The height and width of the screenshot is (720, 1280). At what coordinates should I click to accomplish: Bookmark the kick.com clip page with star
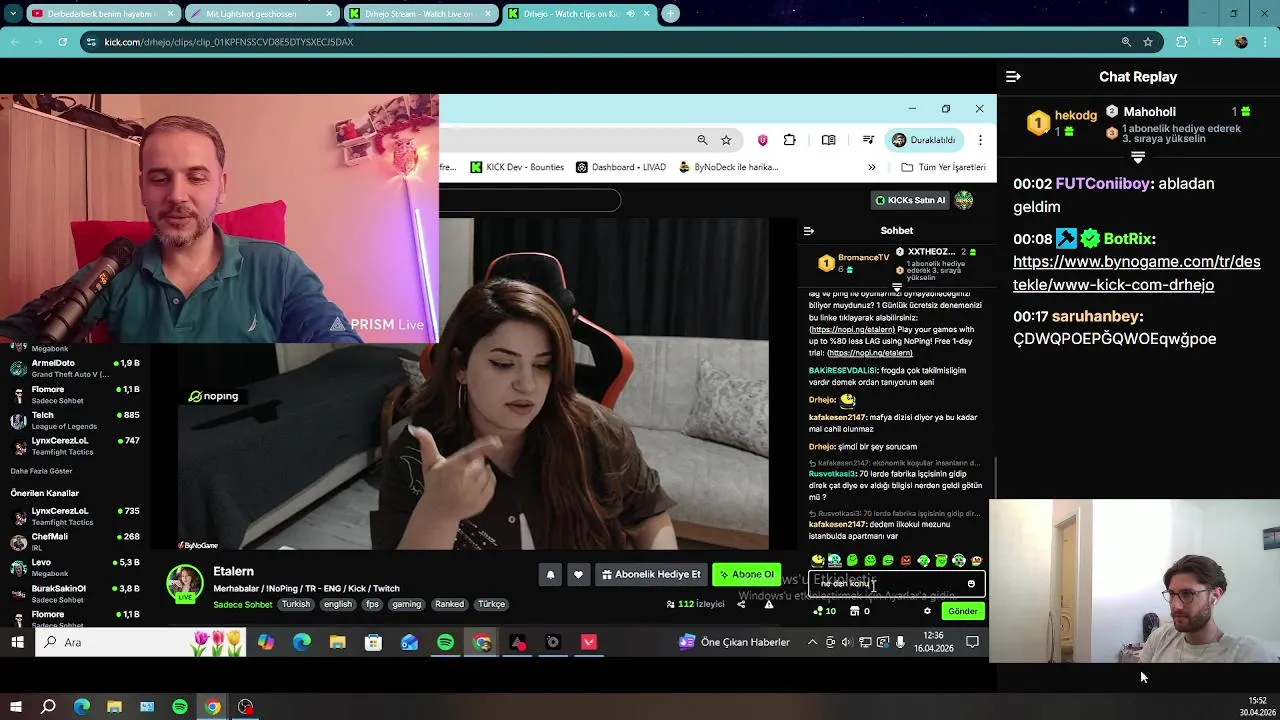point(1148,42)
